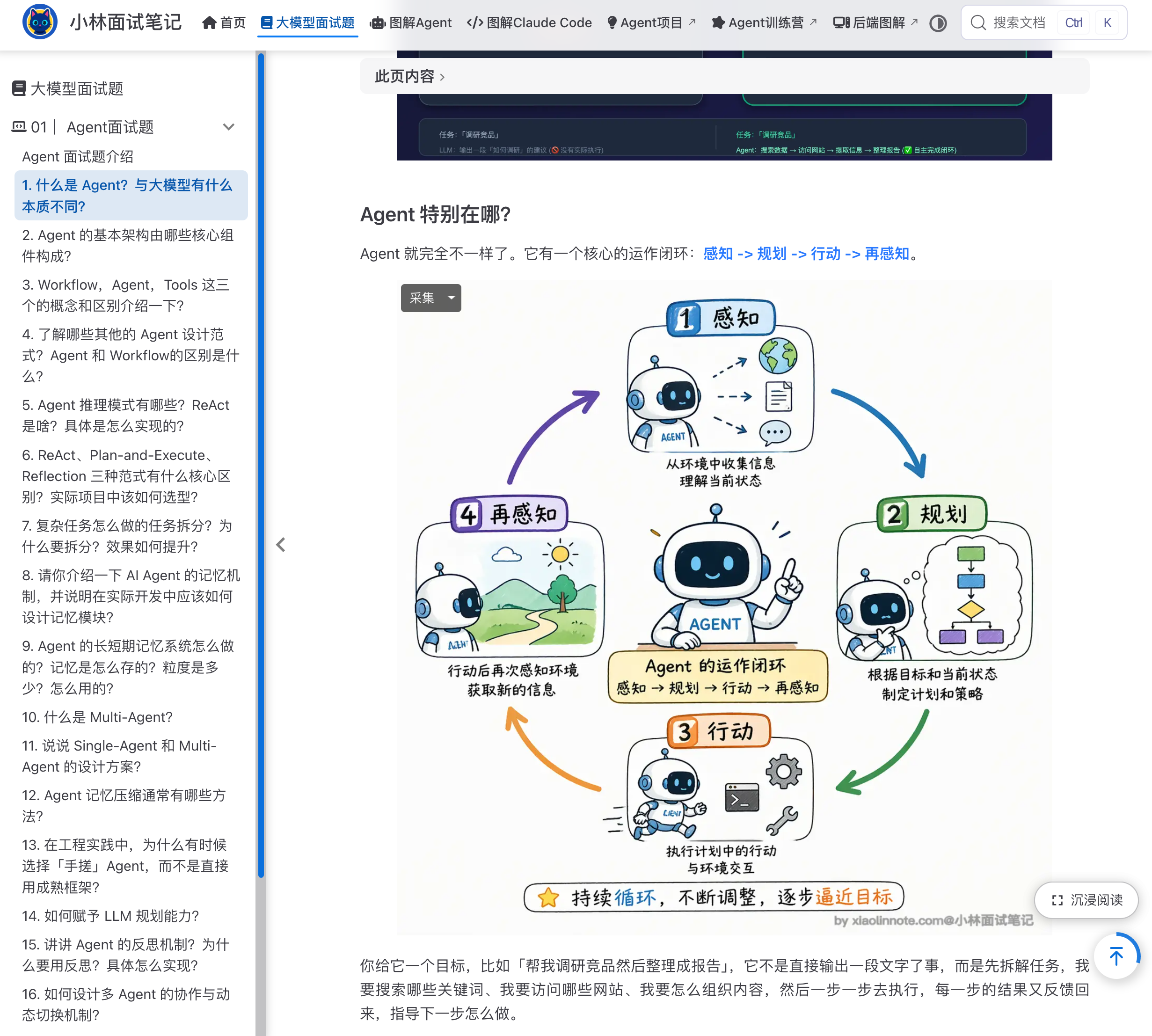1152x1036 pixels.
Task: Open 后端图解 external link
Action: (875, 23)
